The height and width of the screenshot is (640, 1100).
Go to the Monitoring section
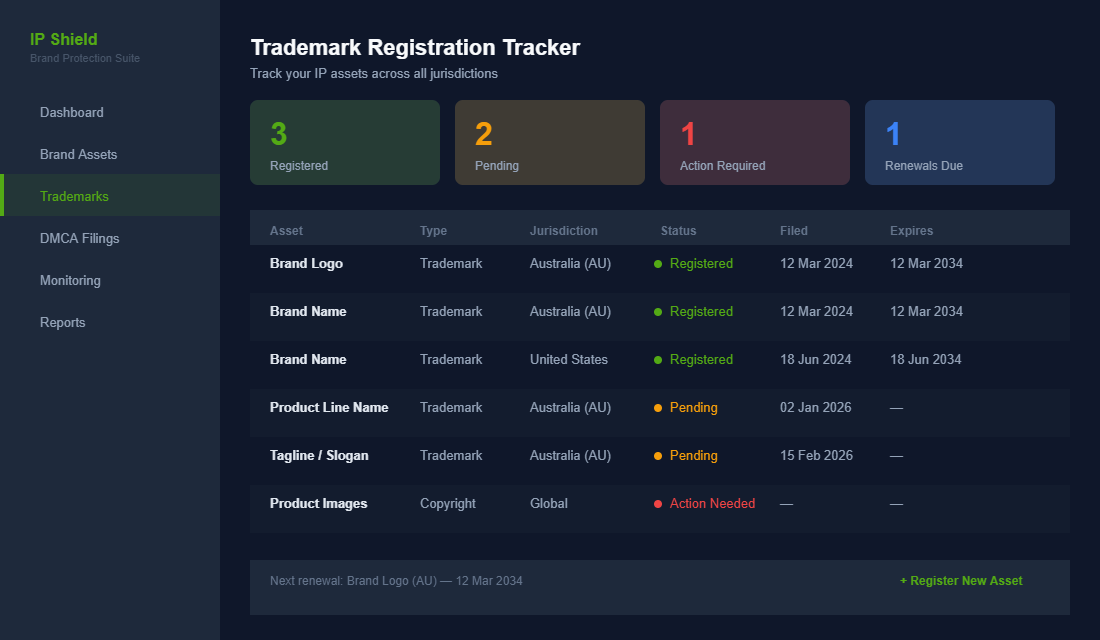pos(70,280)
